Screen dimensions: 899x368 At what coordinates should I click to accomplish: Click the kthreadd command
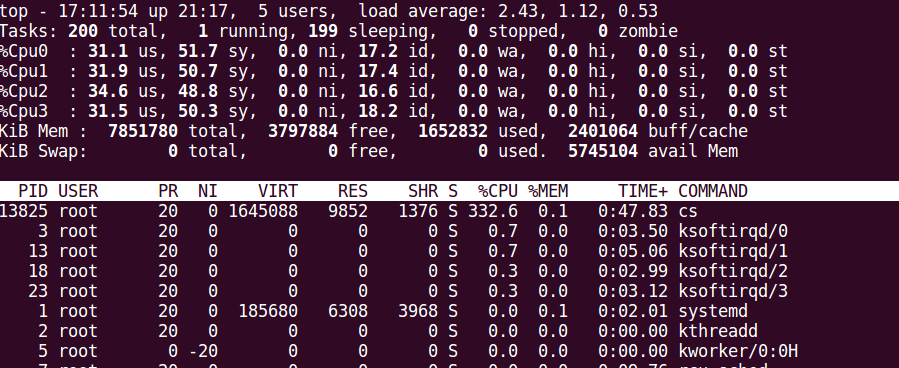[718, 331]
